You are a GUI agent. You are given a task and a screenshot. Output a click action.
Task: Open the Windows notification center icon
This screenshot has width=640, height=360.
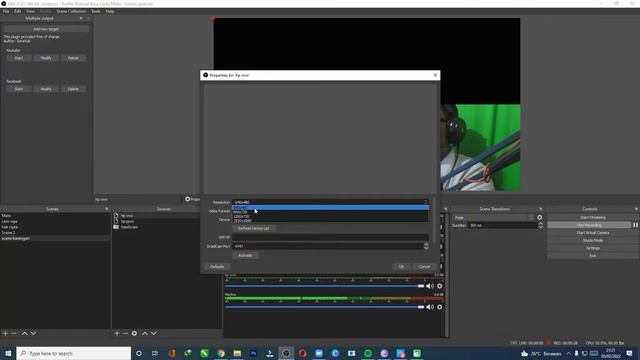tap(629, 353)
